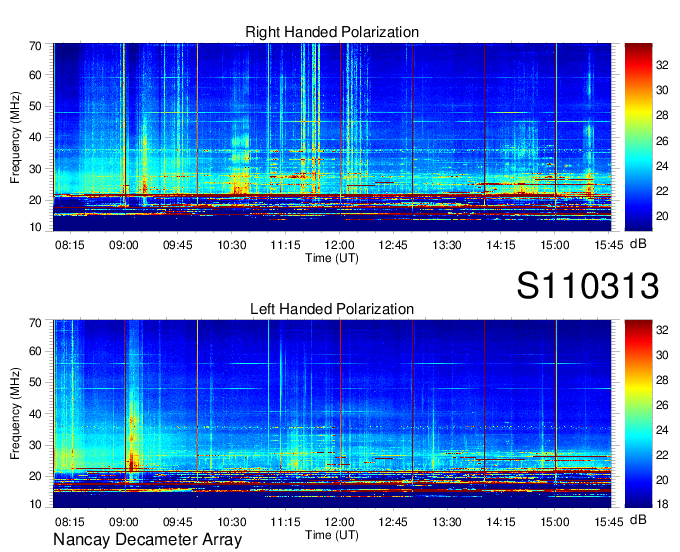The height and width of the screenshot is (552, 680).
Task: Click the Nancay Decameter Array caption
Action: coord(147,540)
